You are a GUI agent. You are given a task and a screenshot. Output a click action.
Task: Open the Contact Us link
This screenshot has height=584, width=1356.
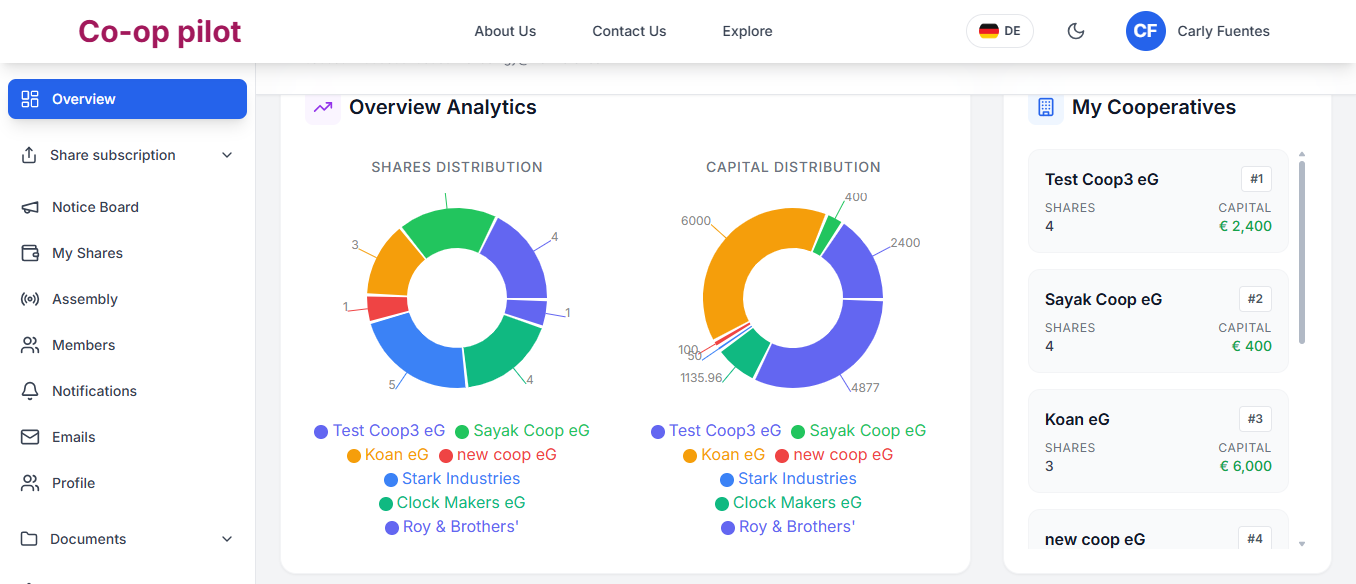click(629, 31)
